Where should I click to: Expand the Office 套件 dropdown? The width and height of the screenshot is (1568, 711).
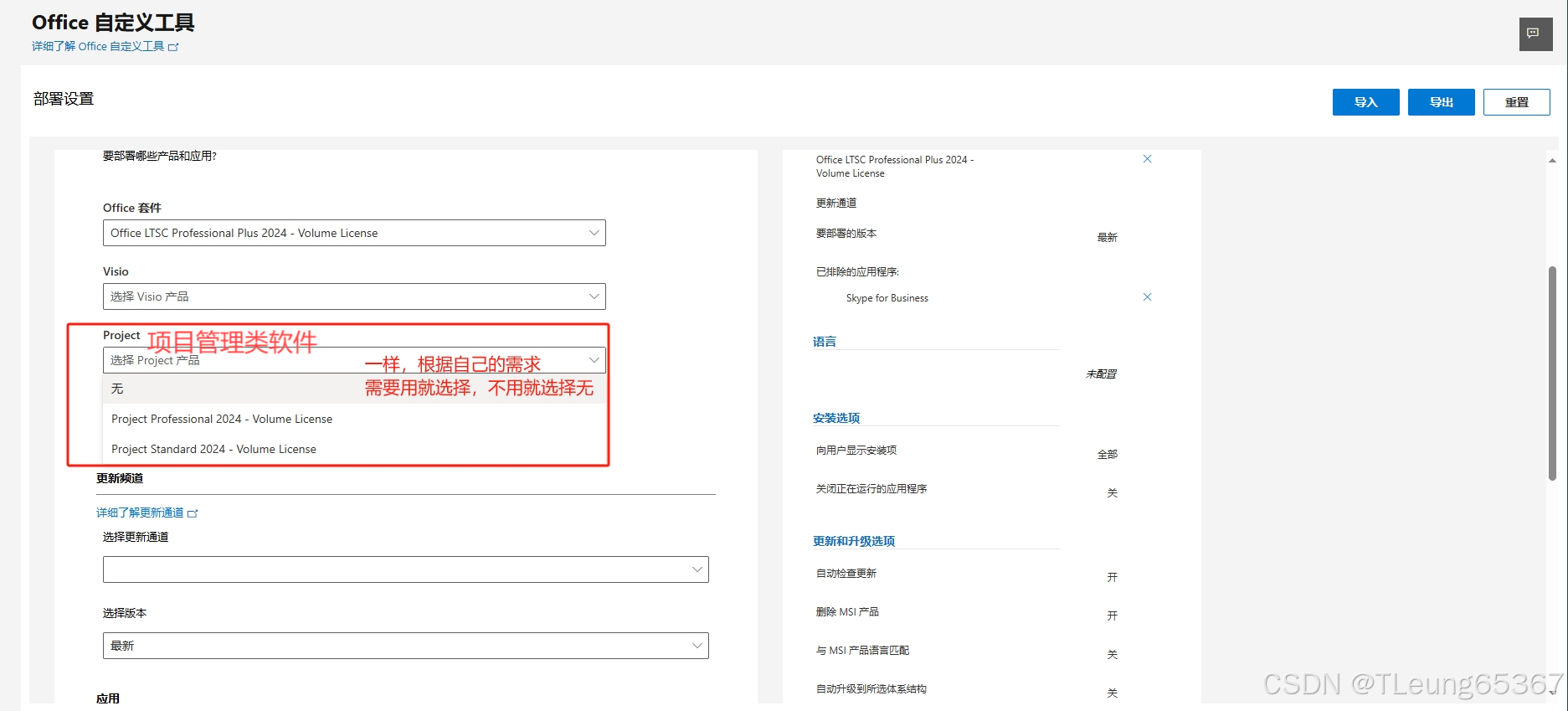pos(354,233)
